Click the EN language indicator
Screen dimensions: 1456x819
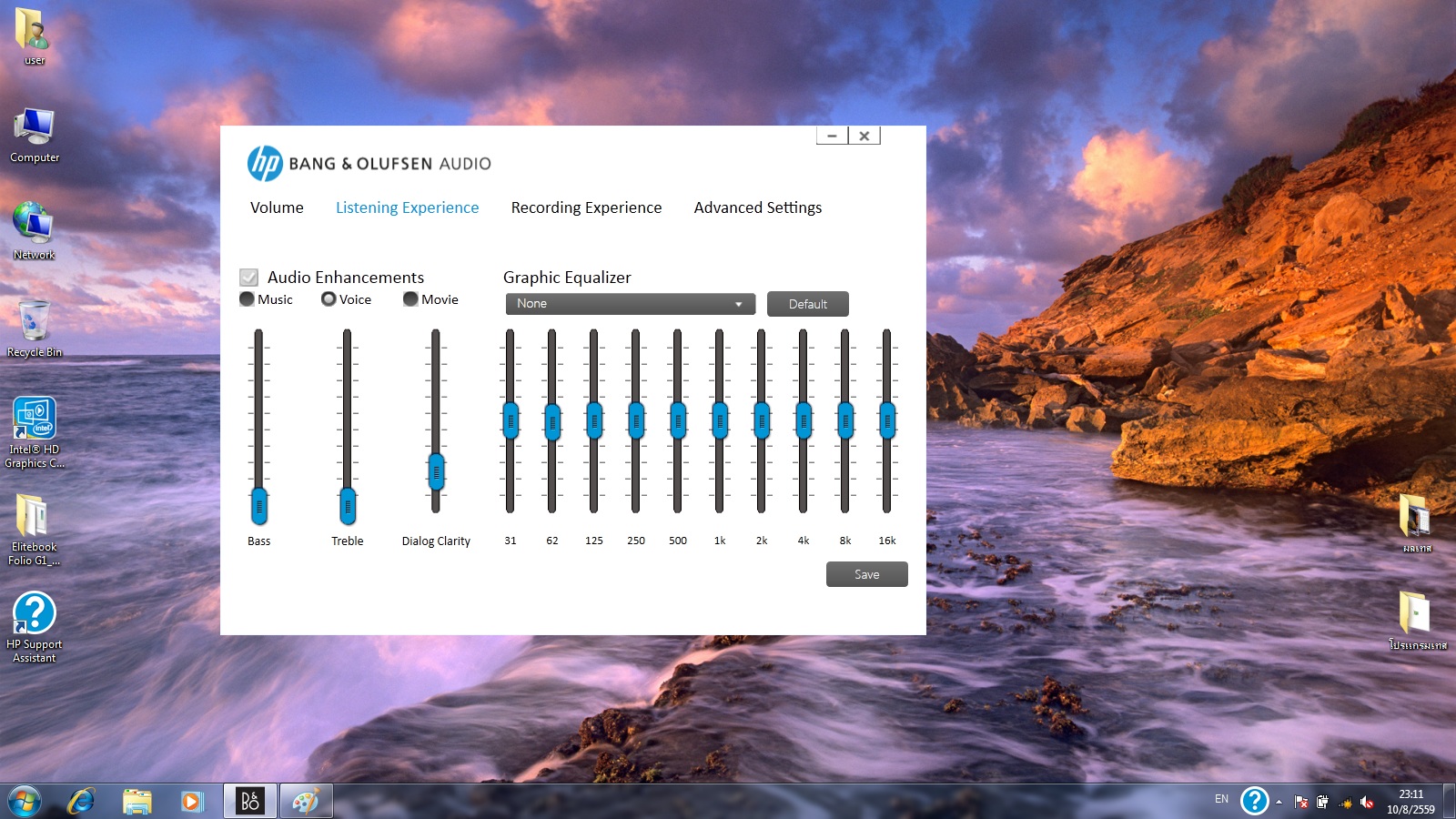coord(1221,799)
